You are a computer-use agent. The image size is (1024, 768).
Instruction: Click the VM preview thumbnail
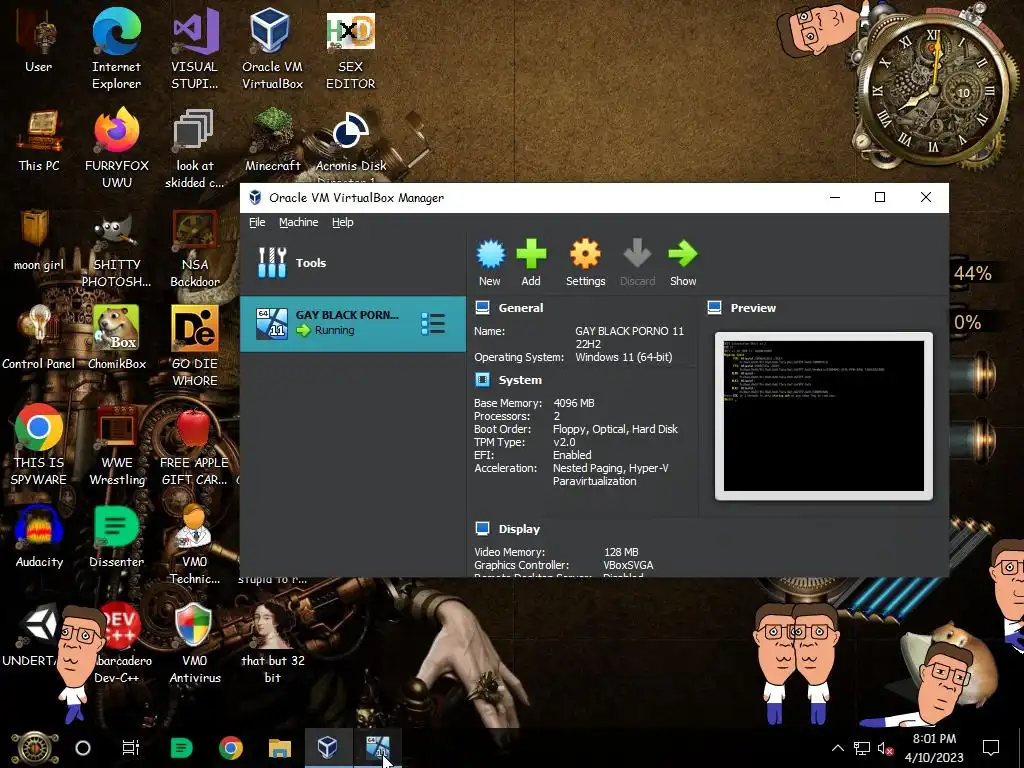[x=824, y=416]
